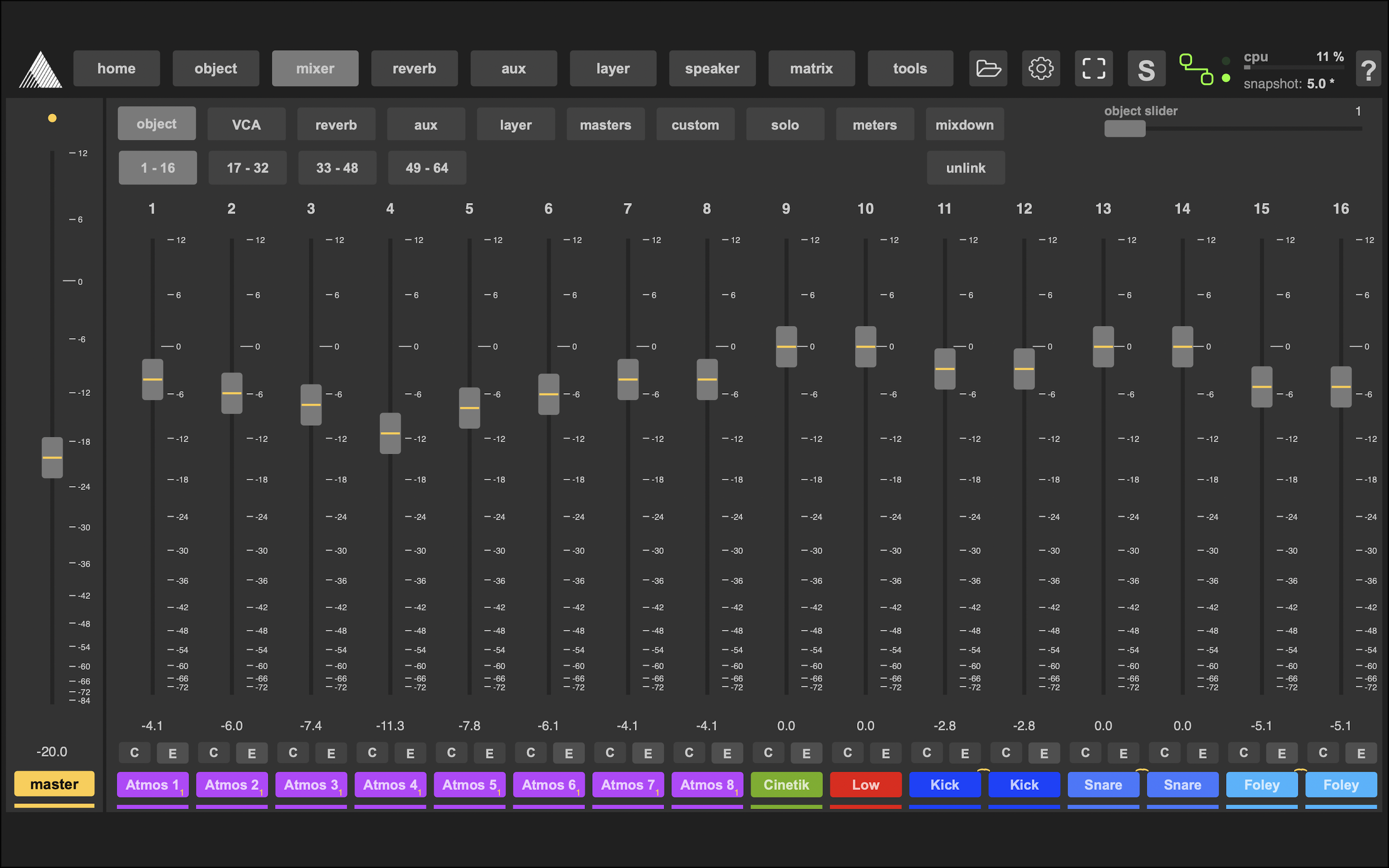Click the unlink button
1389x868 pixels.
click(966, 168)
